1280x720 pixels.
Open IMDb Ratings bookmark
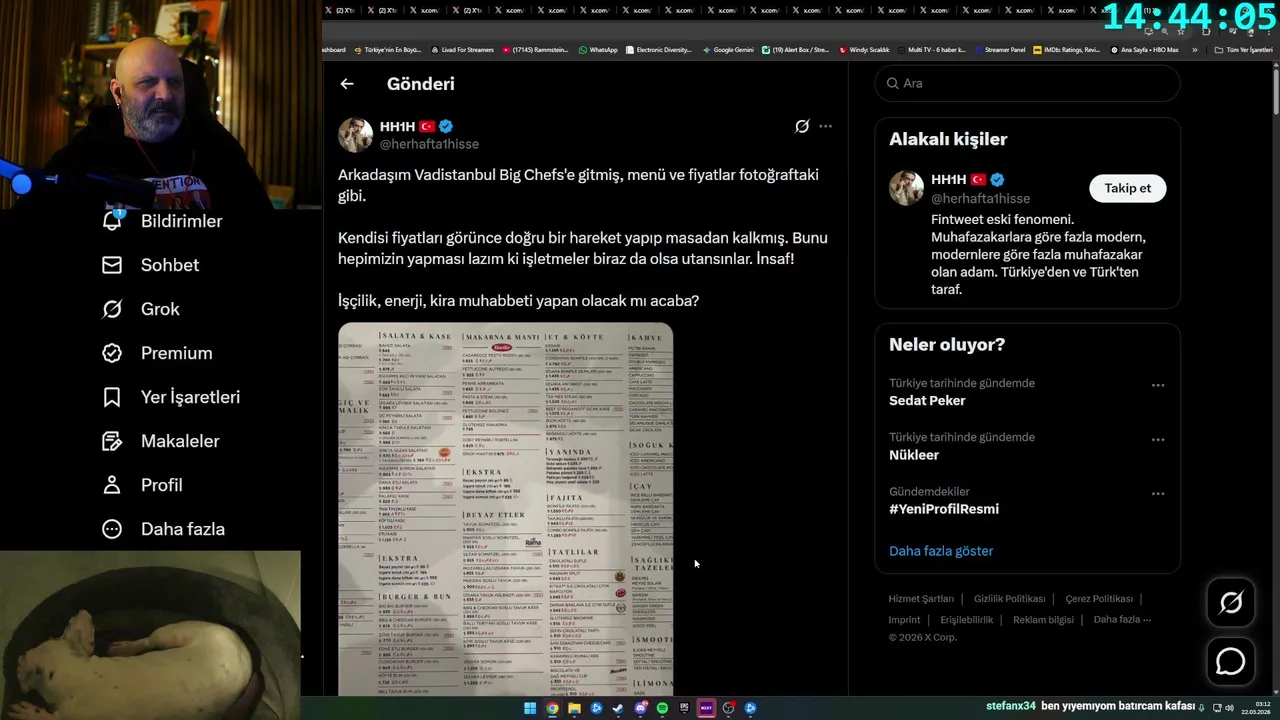[1066, 49]
